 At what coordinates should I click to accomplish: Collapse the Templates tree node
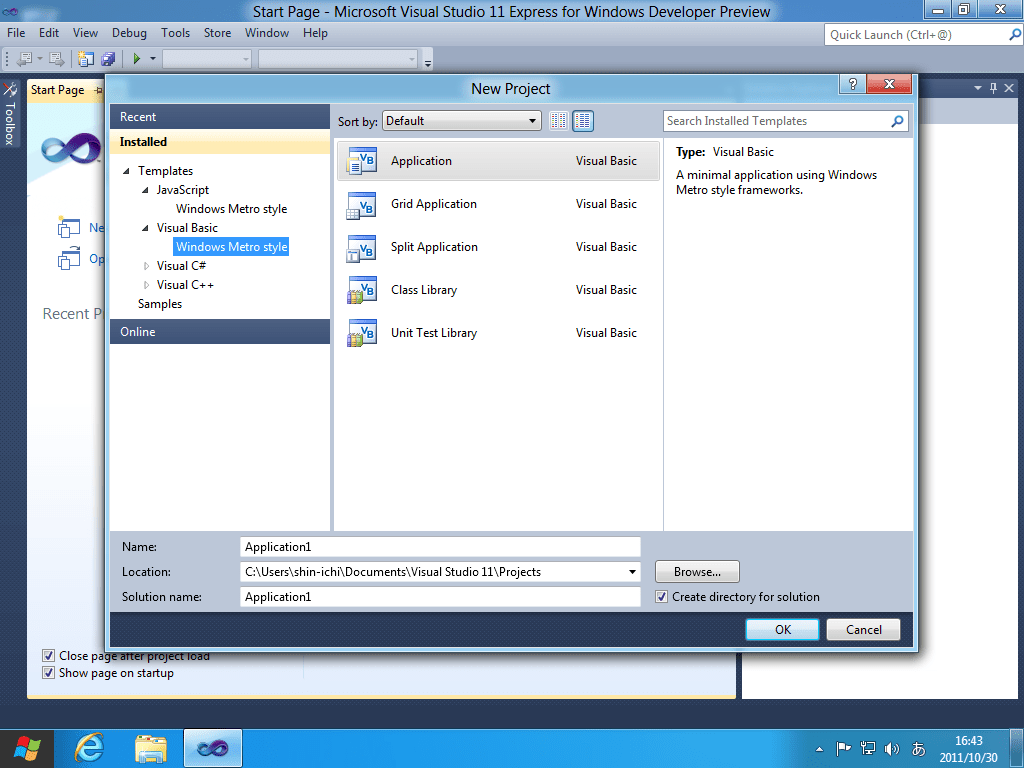point(126,171)
